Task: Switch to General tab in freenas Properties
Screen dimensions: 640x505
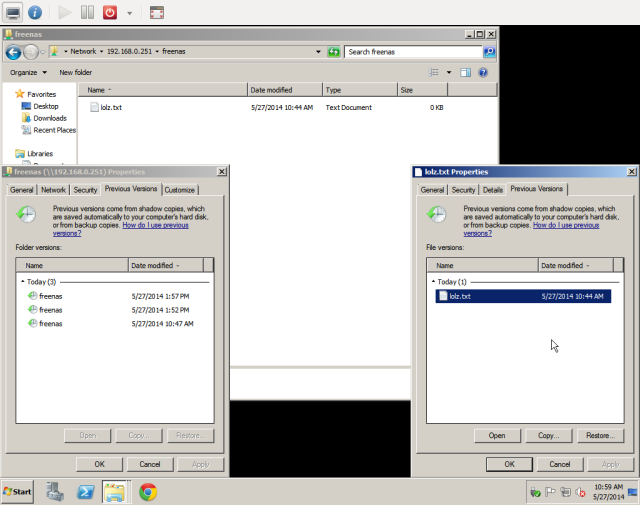Action: point(22,190)
